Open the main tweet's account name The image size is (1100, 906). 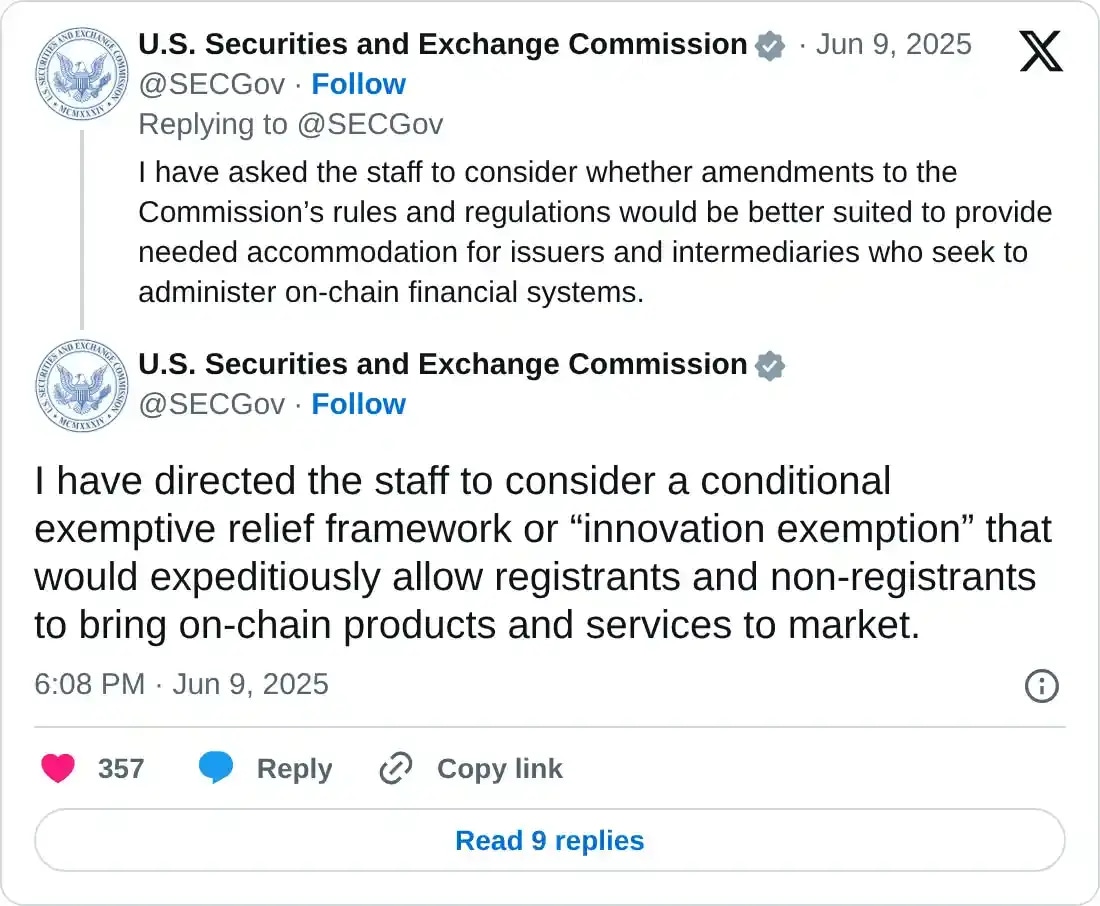pyautogui.click(x=442, y=364)
